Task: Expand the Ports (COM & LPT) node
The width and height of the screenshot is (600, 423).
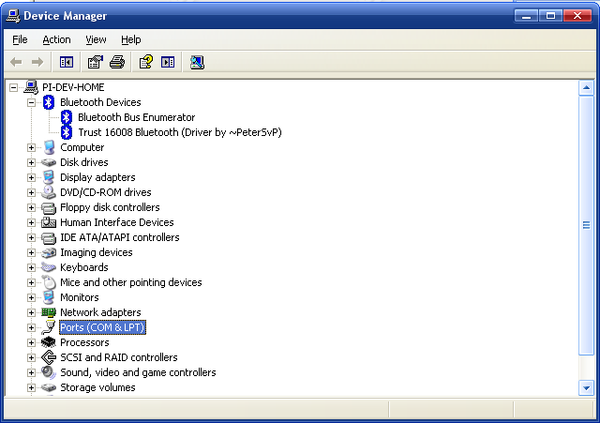Action: 31,327
